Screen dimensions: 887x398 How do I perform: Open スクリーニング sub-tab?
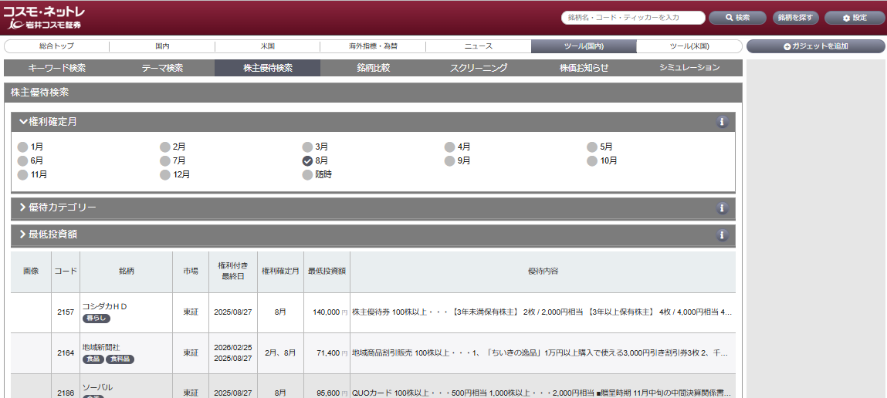pos(479,68)
